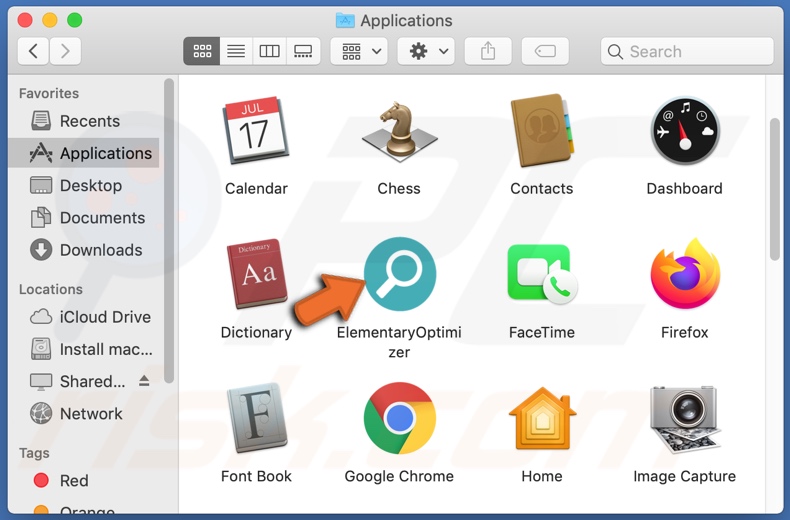This screenshot has width=790, height=520.
Task: Click the Firefox name label
Action: pos(685,332)
